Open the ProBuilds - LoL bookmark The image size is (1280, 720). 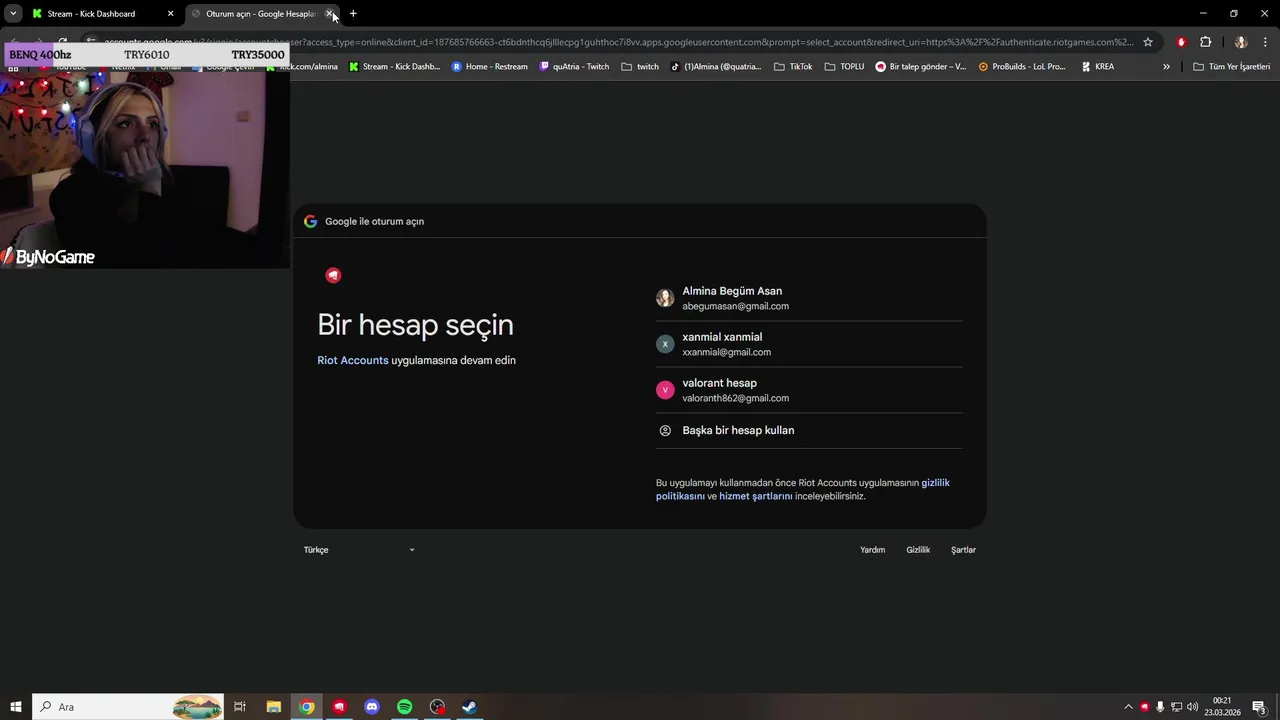[1022, 67]
